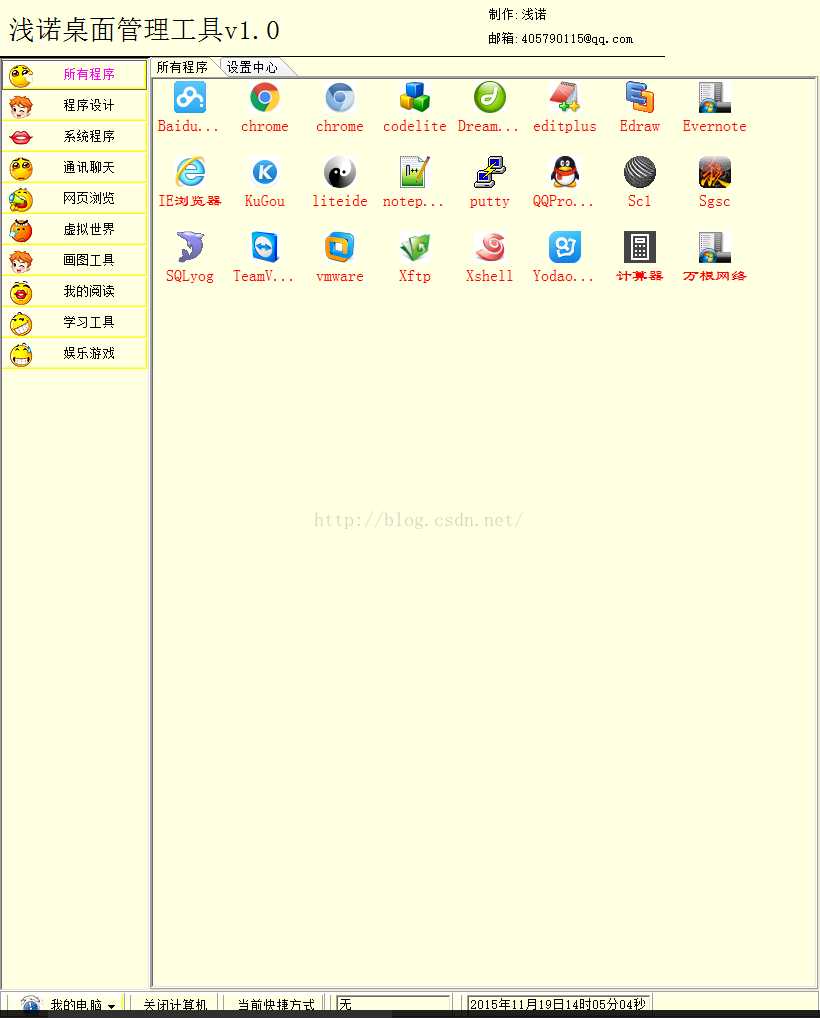The image size is (820, 1018).
Task: Launch the KuGou music icon
Action: (264, 172)
